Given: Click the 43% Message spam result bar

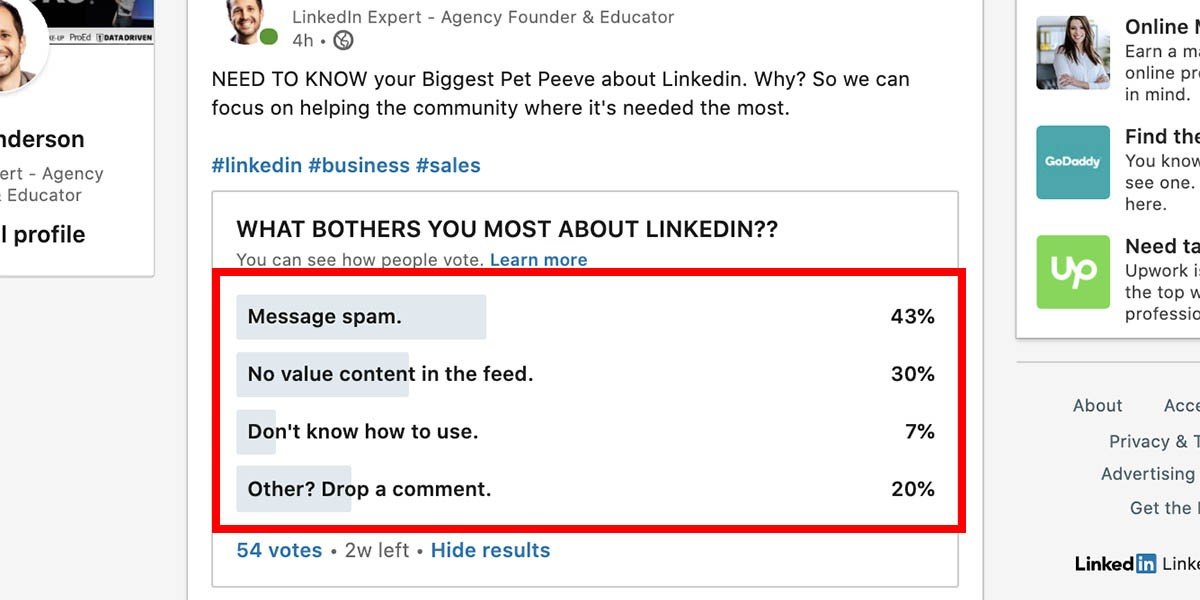Looking at the screenshot, I should pos(361,317).
